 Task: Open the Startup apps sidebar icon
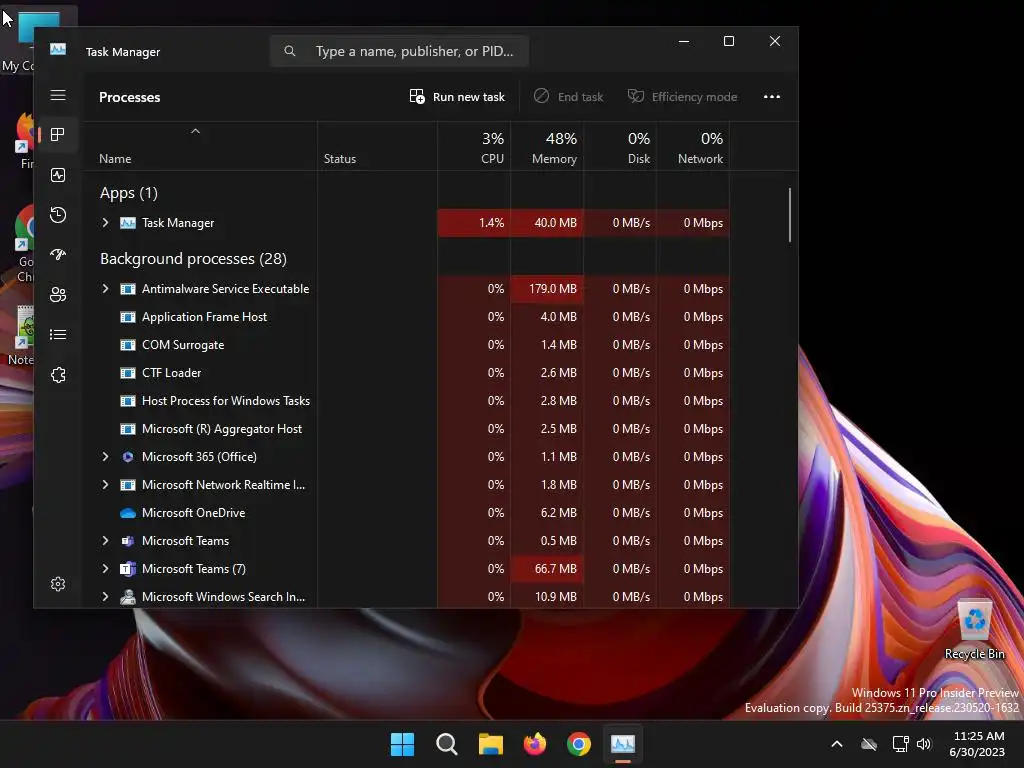pyautogui.click(x=58, y=255)
